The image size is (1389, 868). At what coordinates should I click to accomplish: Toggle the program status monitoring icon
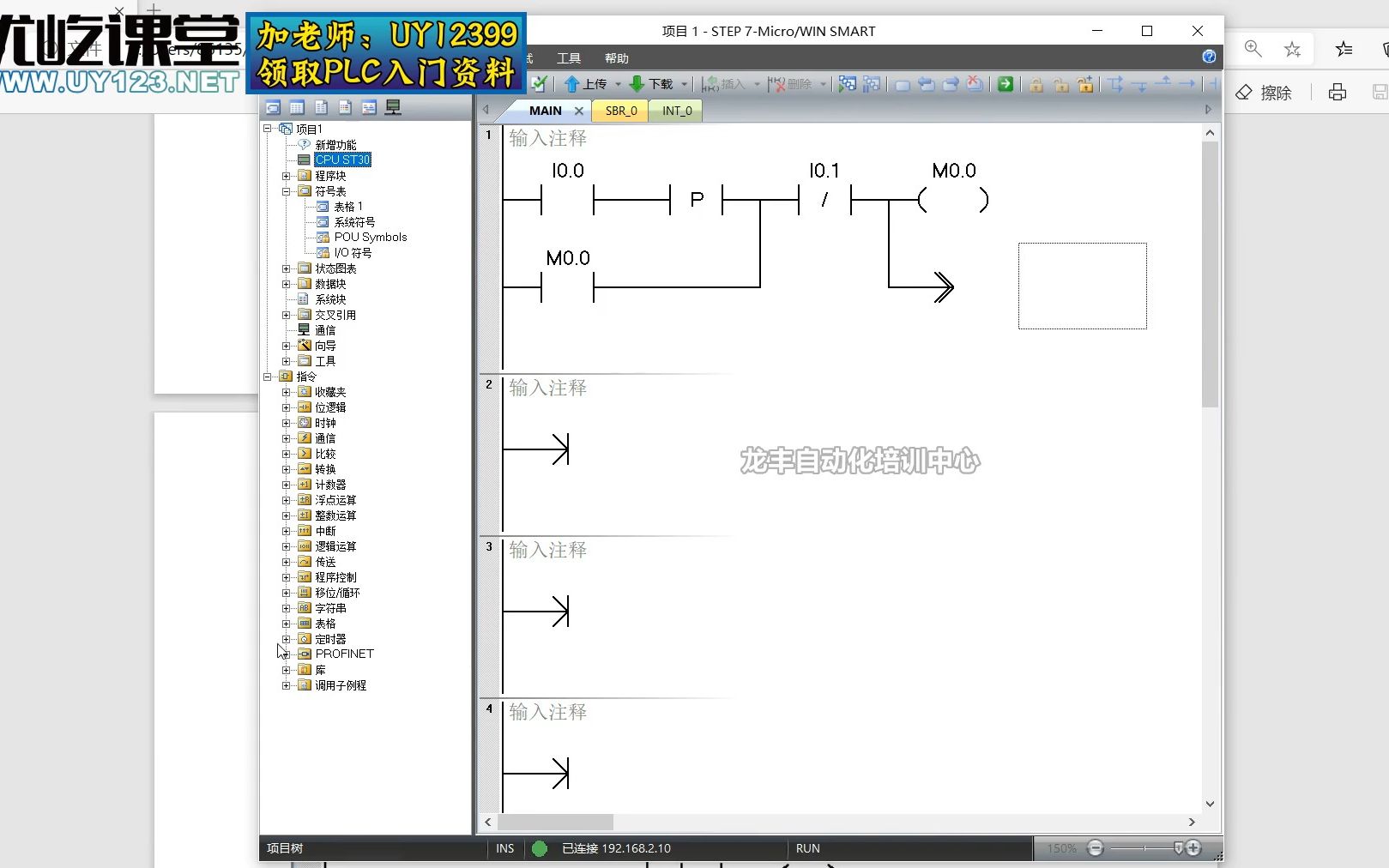point(848,84)
